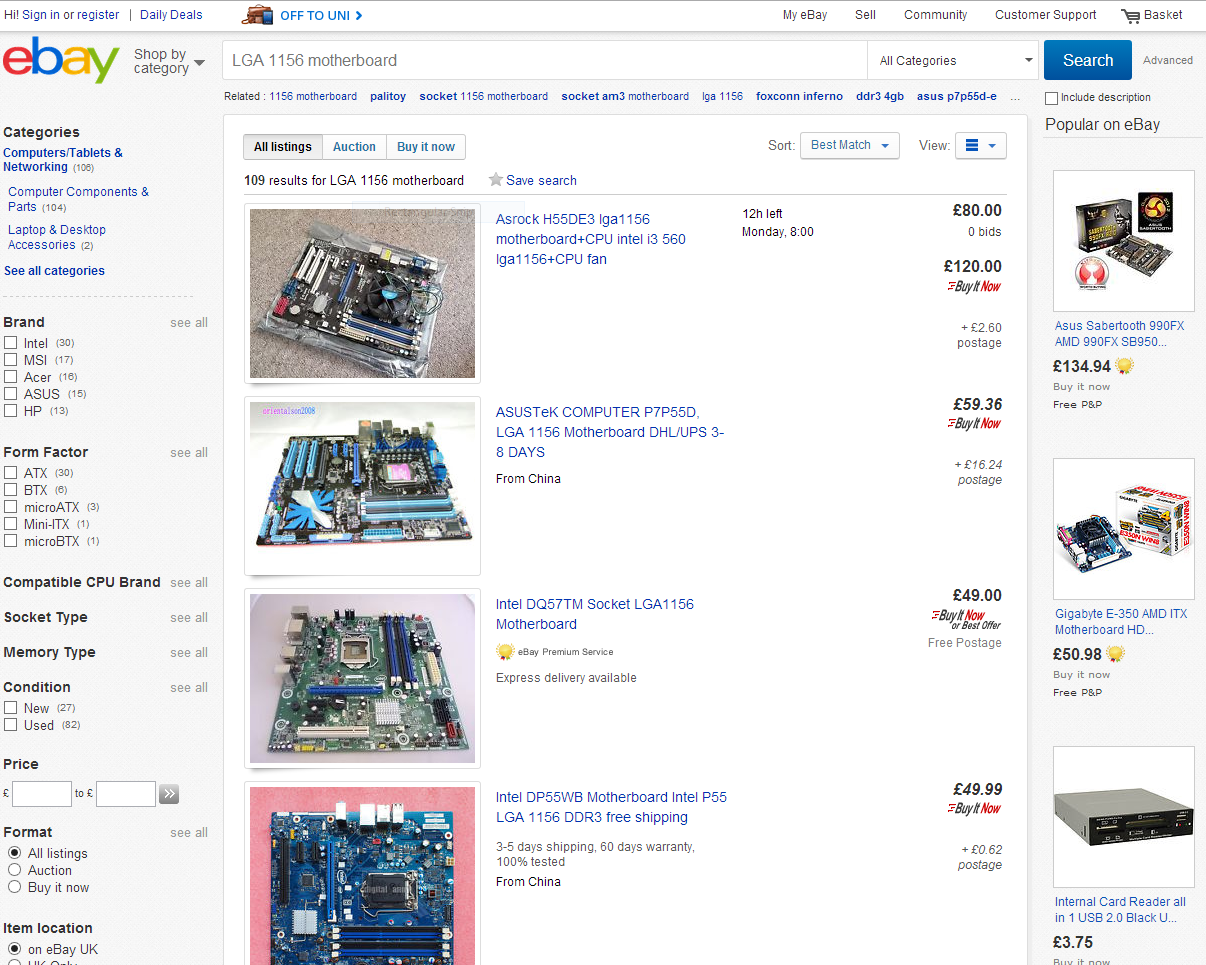The width and height of the screenshot is (1206, 965).
Task: Click the blue Search button
Action: [x=1088, y=60]
